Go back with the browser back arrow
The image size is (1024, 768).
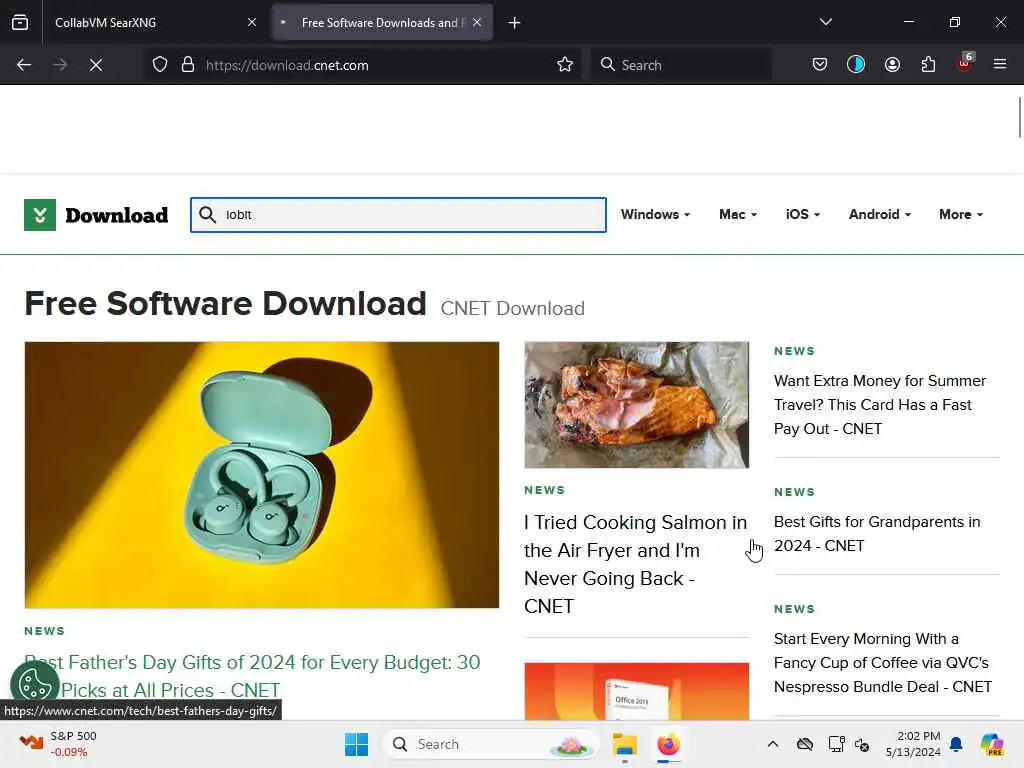pyautogui.click(x=24, y=65)
